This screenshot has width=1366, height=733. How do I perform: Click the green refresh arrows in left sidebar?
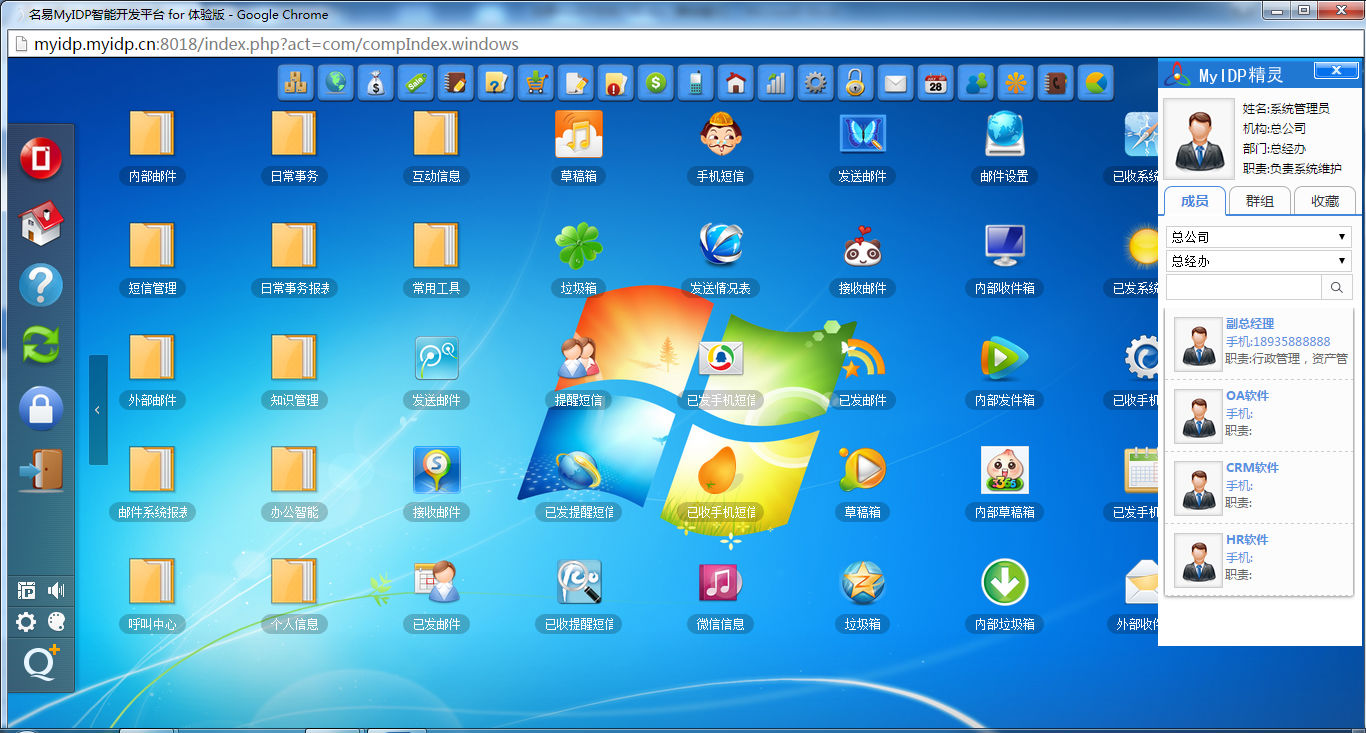coord(41,345)
